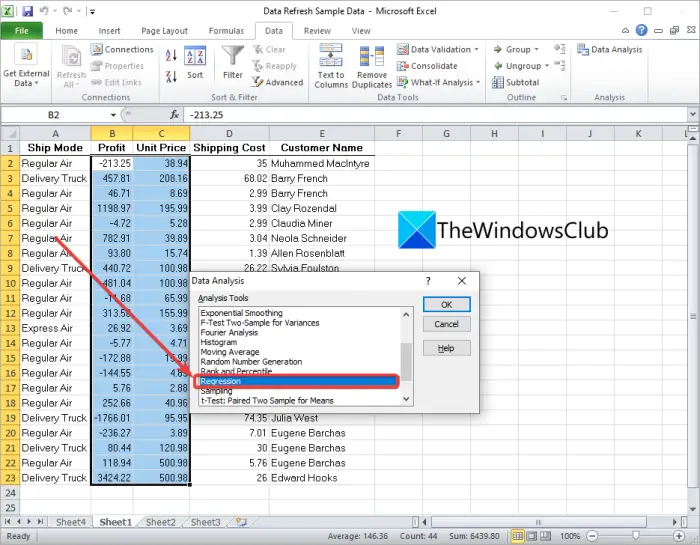
Task: Click the 100% zoom level
Action: [570, 536]
